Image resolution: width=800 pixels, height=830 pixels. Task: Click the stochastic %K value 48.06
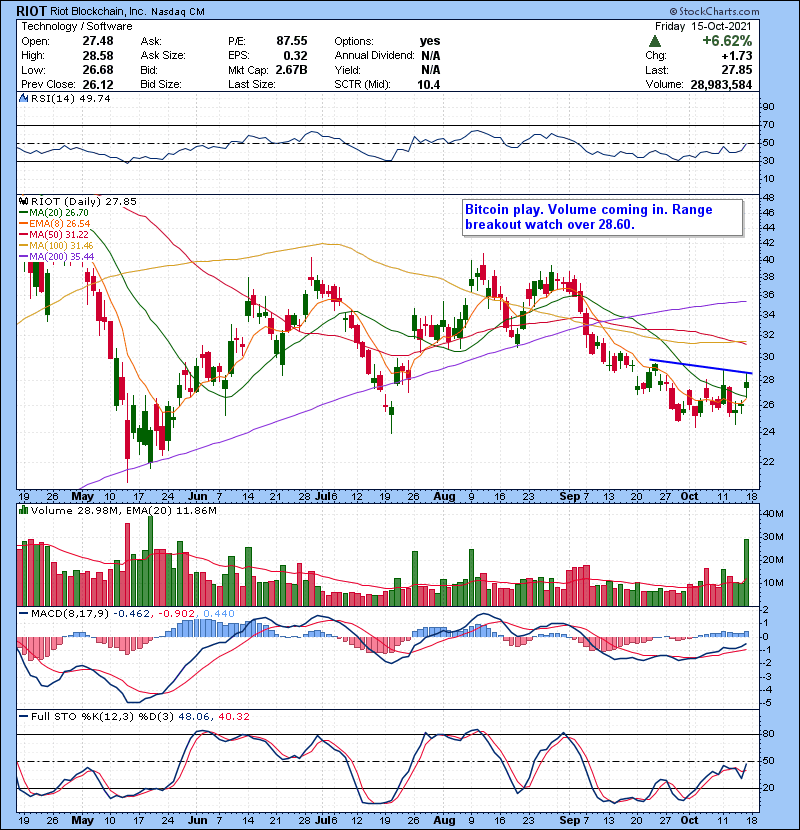(194, 716)
